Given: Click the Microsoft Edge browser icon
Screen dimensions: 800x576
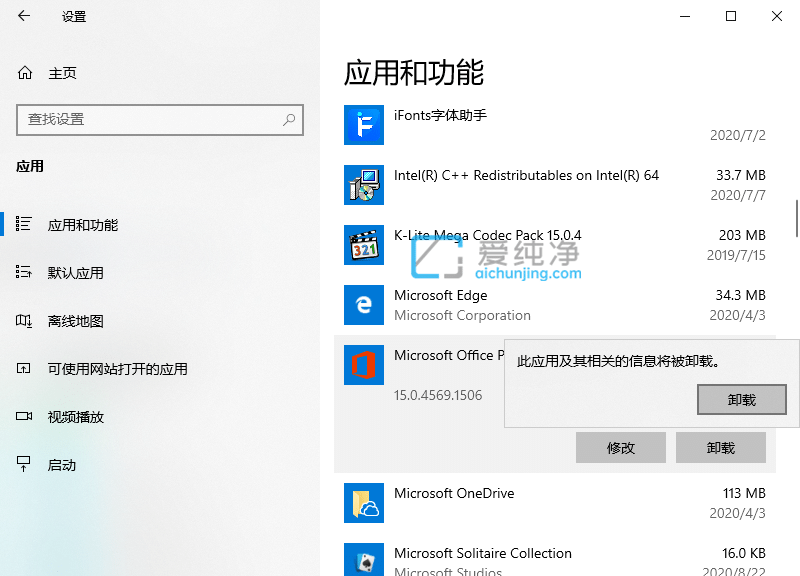Looking at the screenshot, I should pos(364,305).
